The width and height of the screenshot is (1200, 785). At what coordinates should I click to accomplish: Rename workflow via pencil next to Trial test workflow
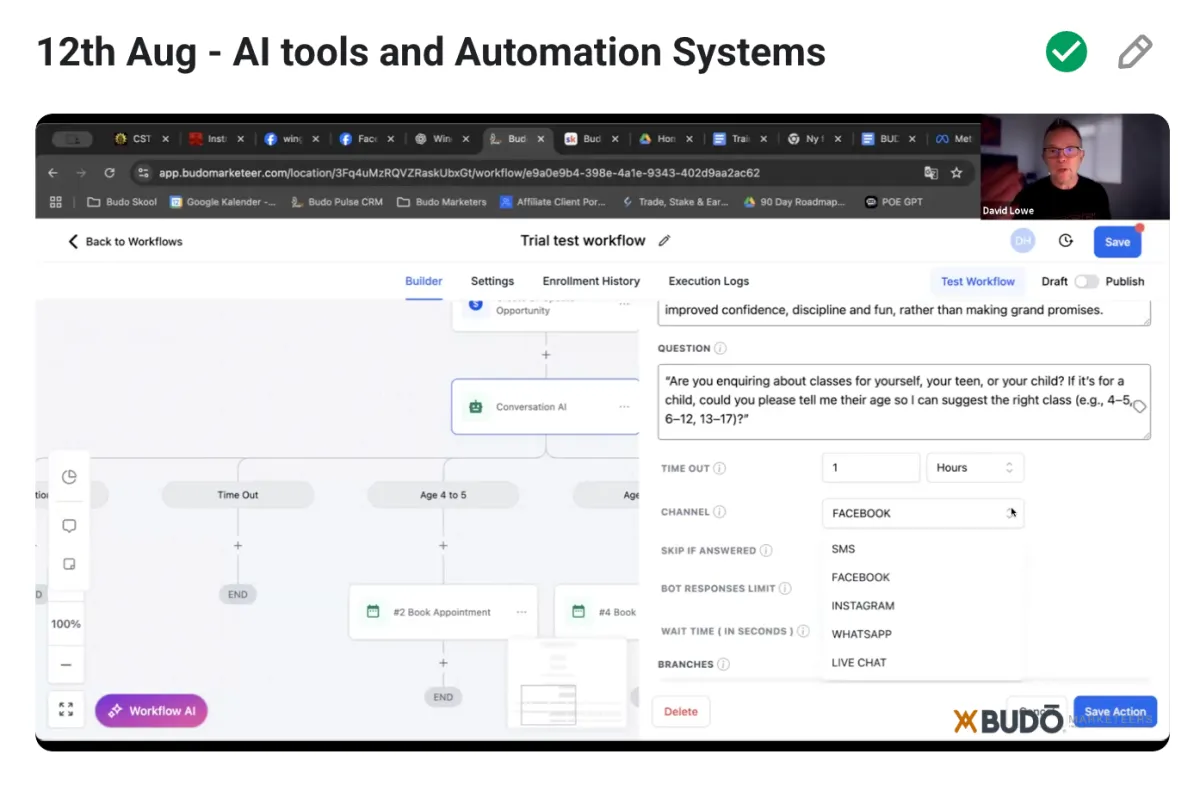tap(664, 241)
